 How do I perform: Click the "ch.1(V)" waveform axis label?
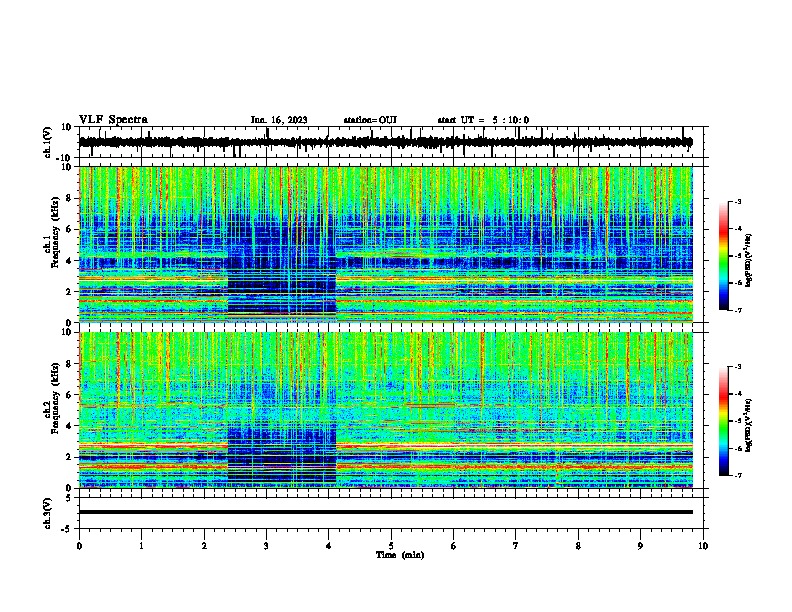coord(48,142)
